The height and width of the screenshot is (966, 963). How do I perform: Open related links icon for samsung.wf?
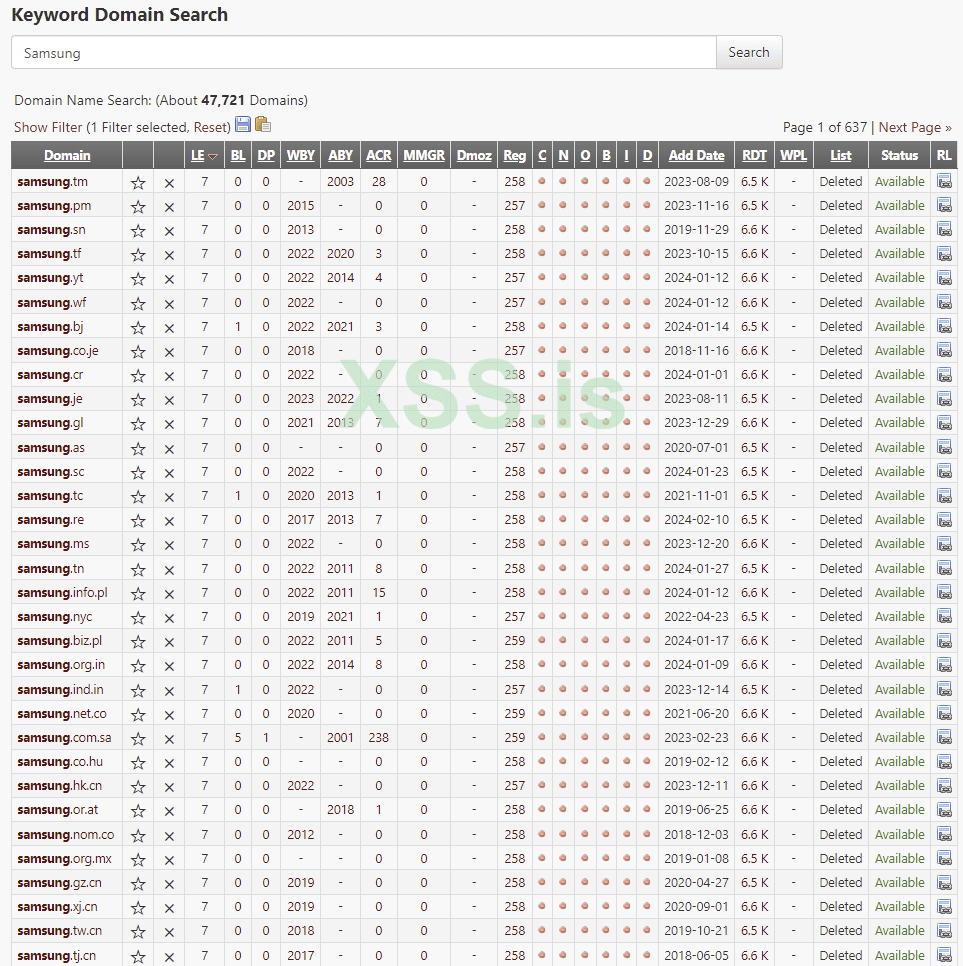[x=944, y=302]
